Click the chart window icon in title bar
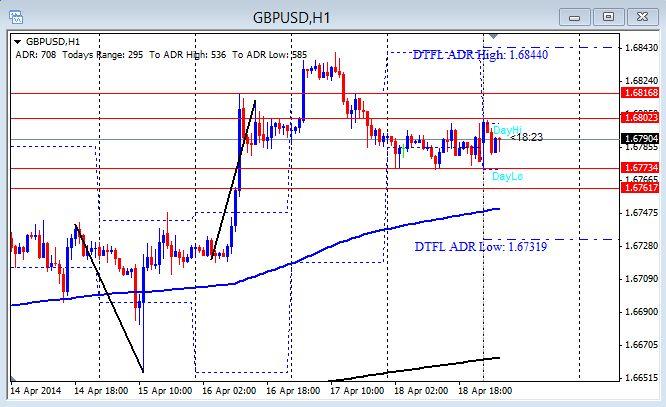Viewport: 666px width, 407px height. click(16, 17)
